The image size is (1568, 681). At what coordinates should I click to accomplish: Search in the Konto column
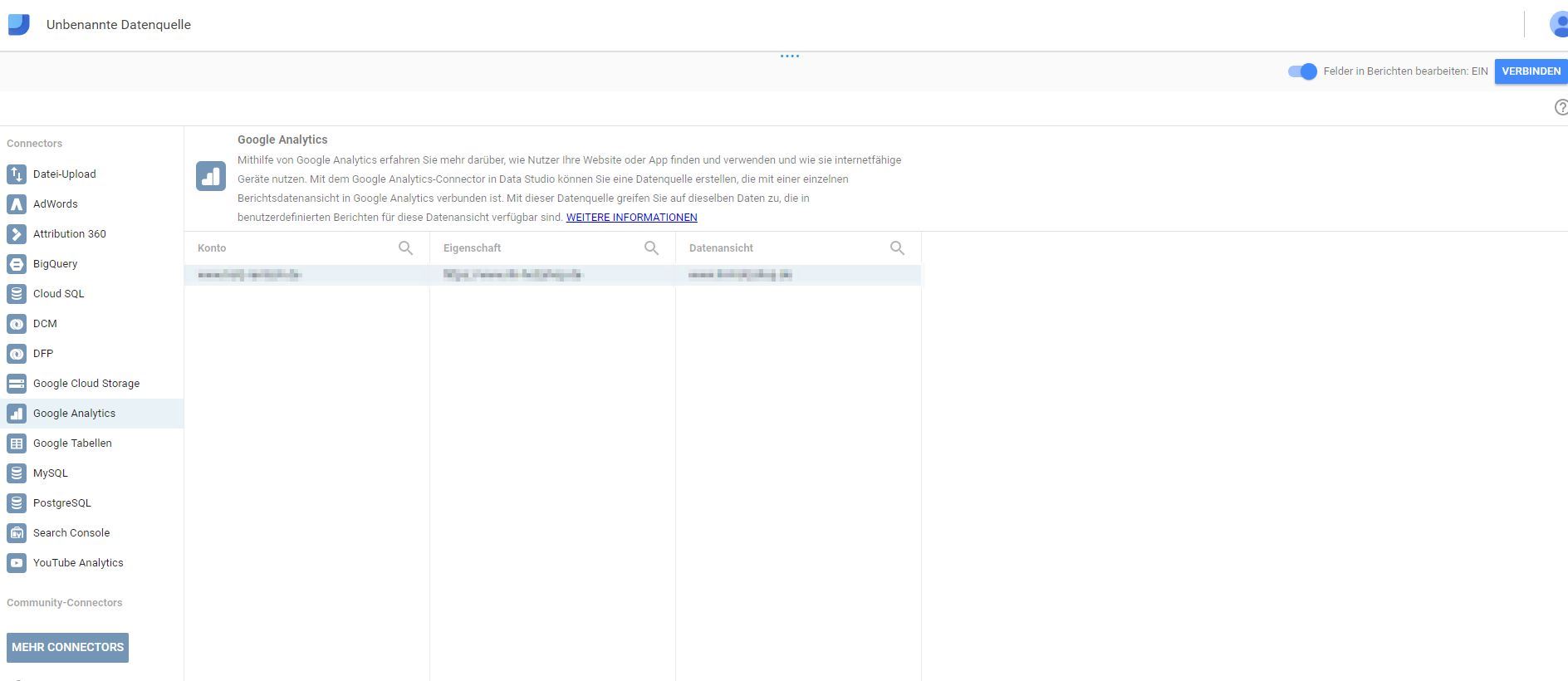(x=405, y=248)
